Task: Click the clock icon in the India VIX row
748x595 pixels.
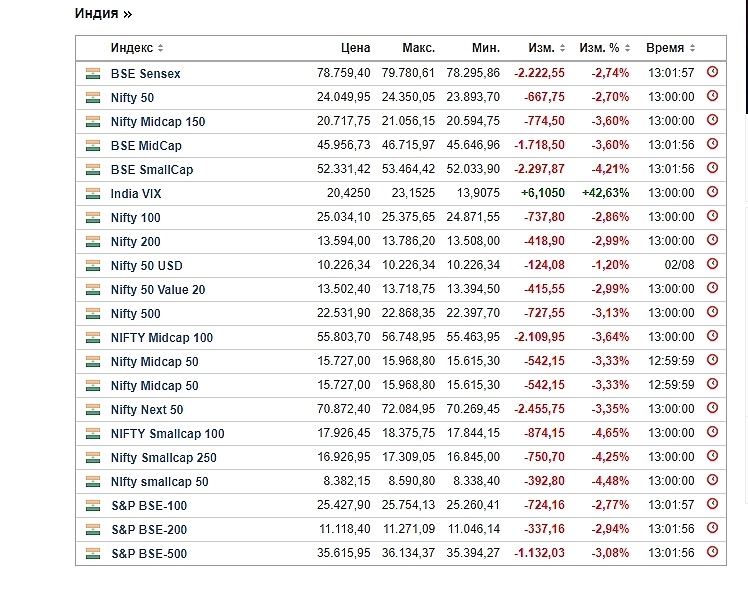Action: pyautogui.click(x=712, y=193)
